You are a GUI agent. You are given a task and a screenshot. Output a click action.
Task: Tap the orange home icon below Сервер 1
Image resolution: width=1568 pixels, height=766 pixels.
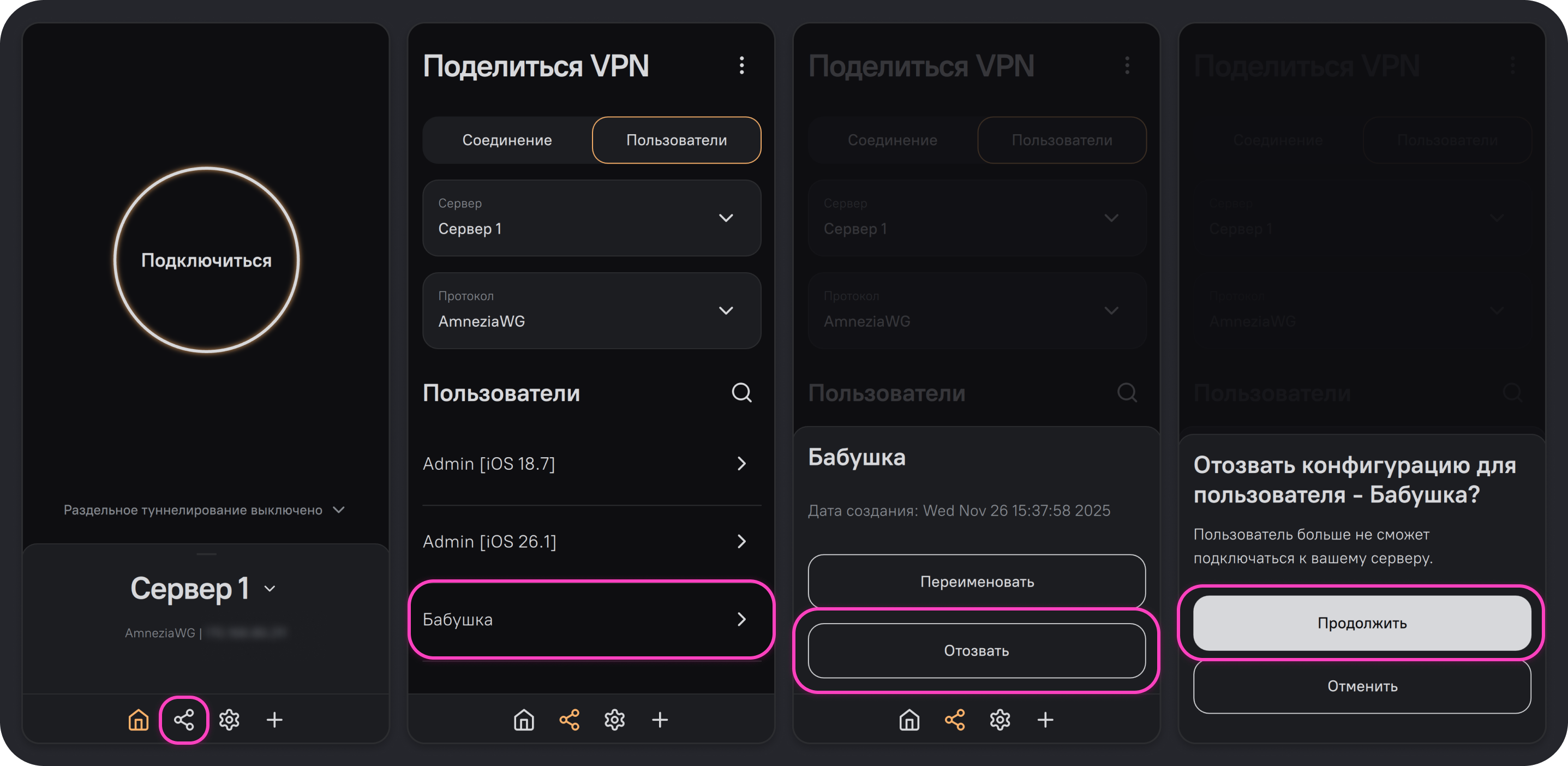[x=138, y=720]
